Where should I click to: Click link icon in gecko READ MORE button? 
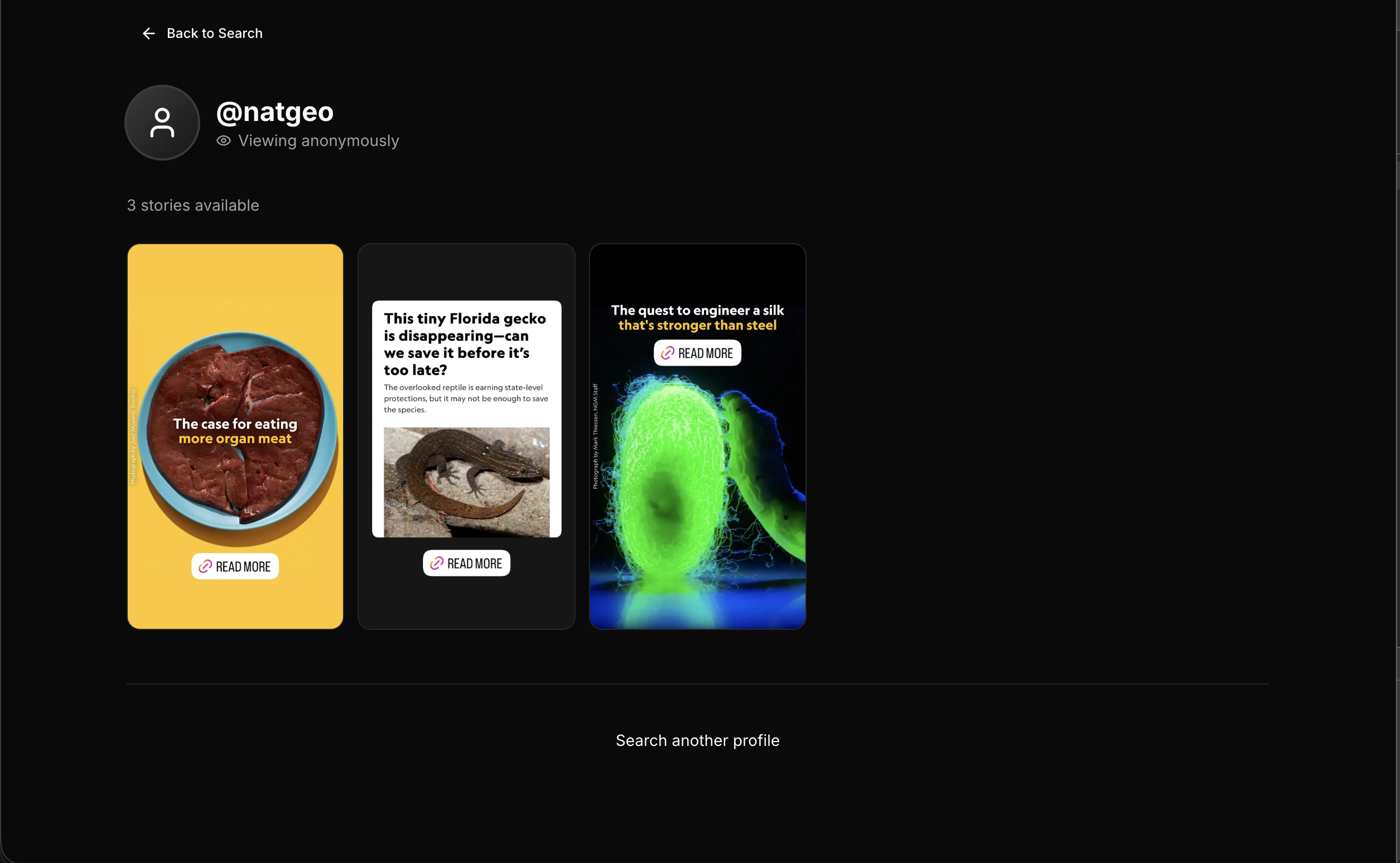click(437, 563)
